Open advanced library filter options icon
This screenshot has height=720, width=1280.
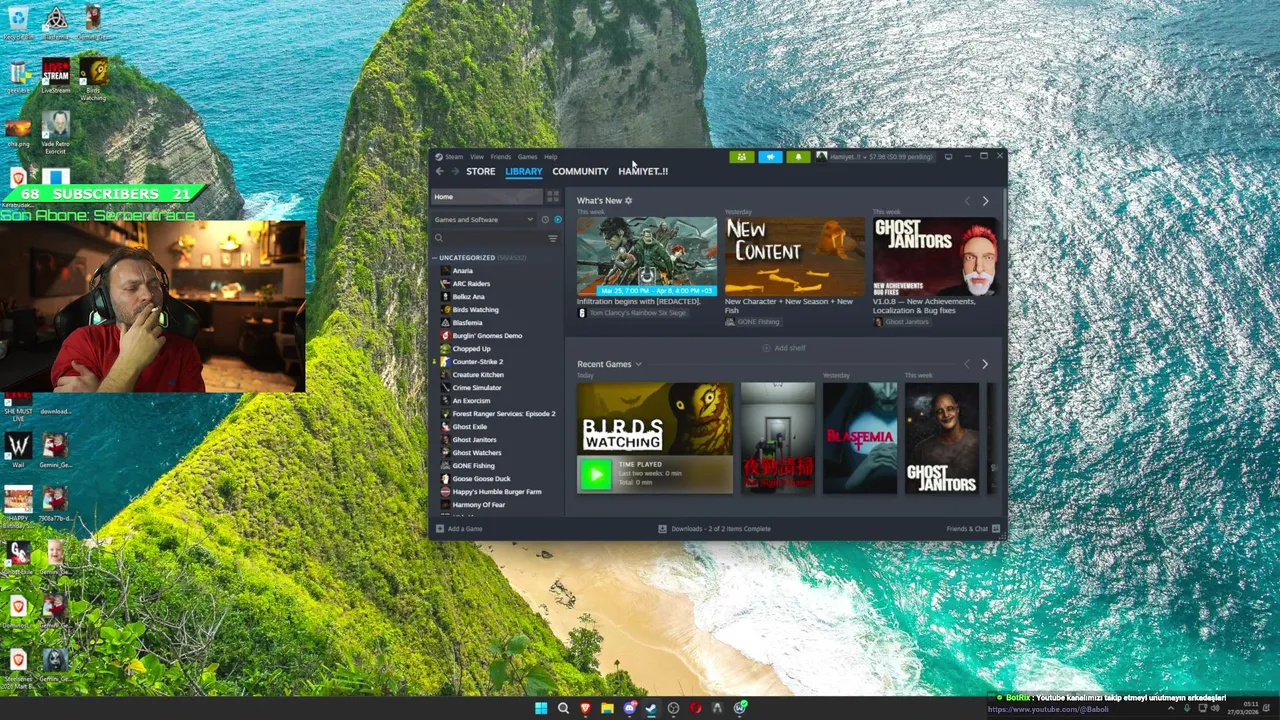[x=553, y=238]
